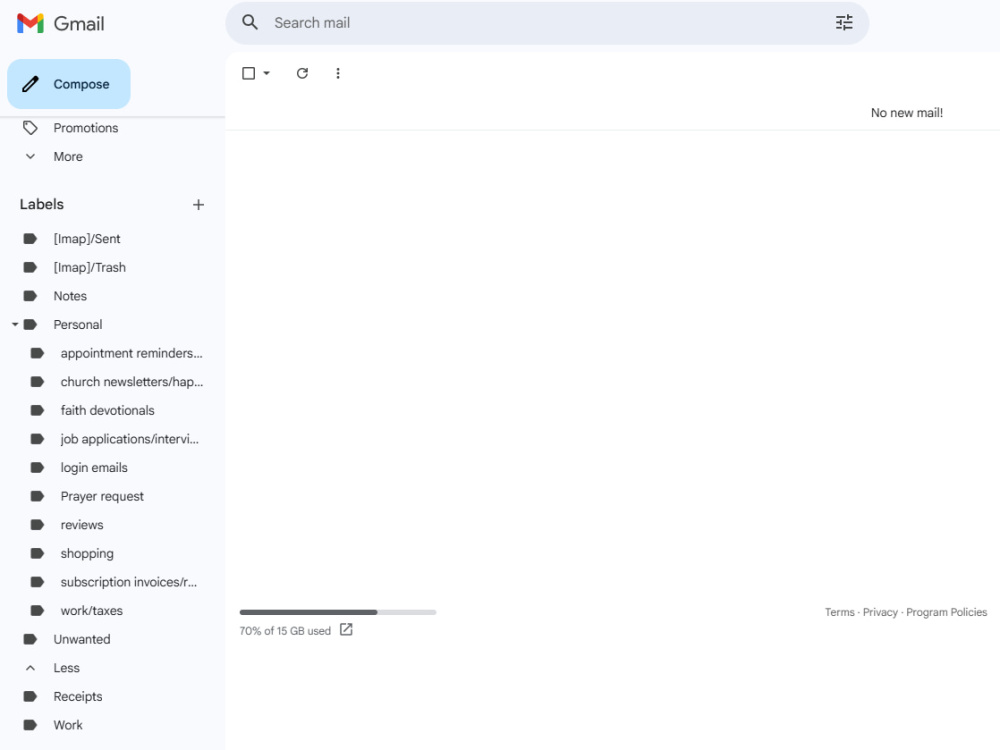Click the search magnifier icon
The height and width of the screenshot is (750, 1000).
(x=250, y=23)
